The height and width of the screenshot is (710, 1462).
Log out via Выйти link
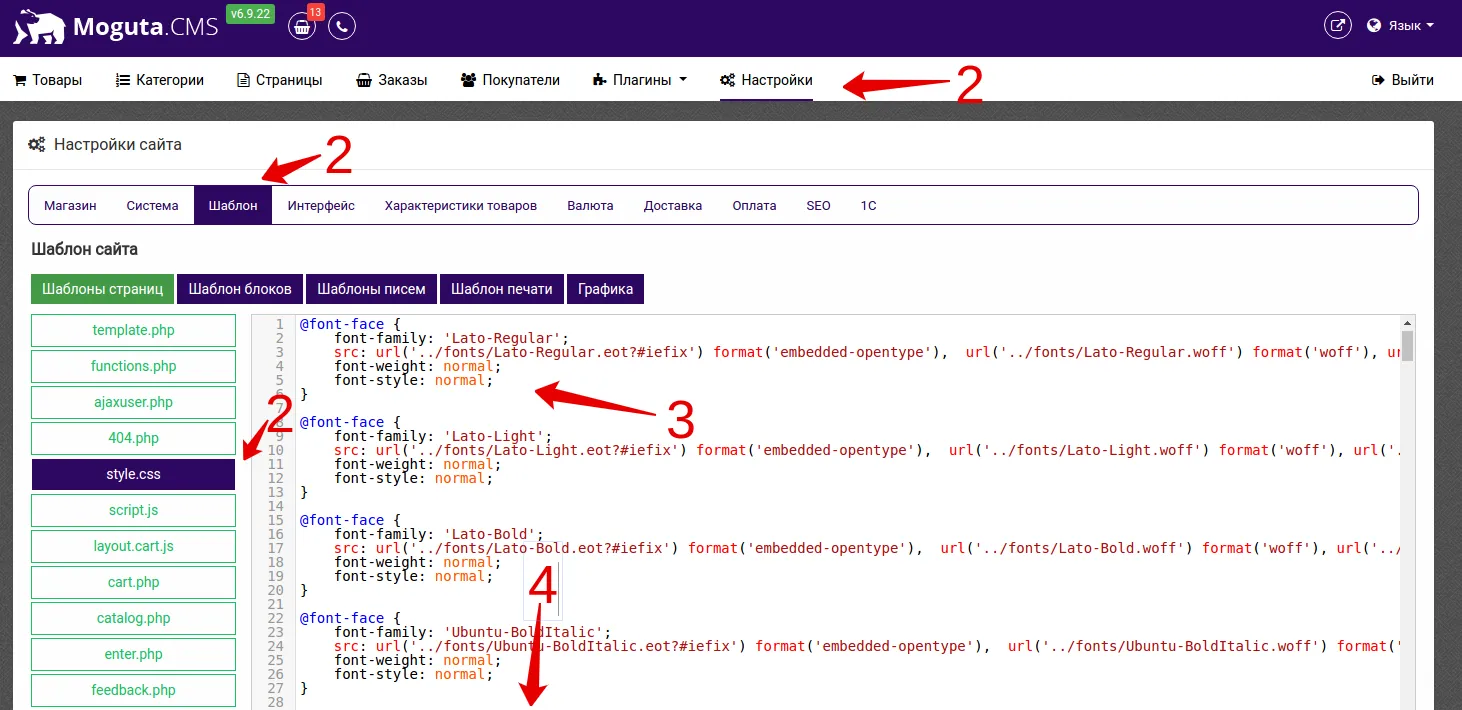point(1402,80)
